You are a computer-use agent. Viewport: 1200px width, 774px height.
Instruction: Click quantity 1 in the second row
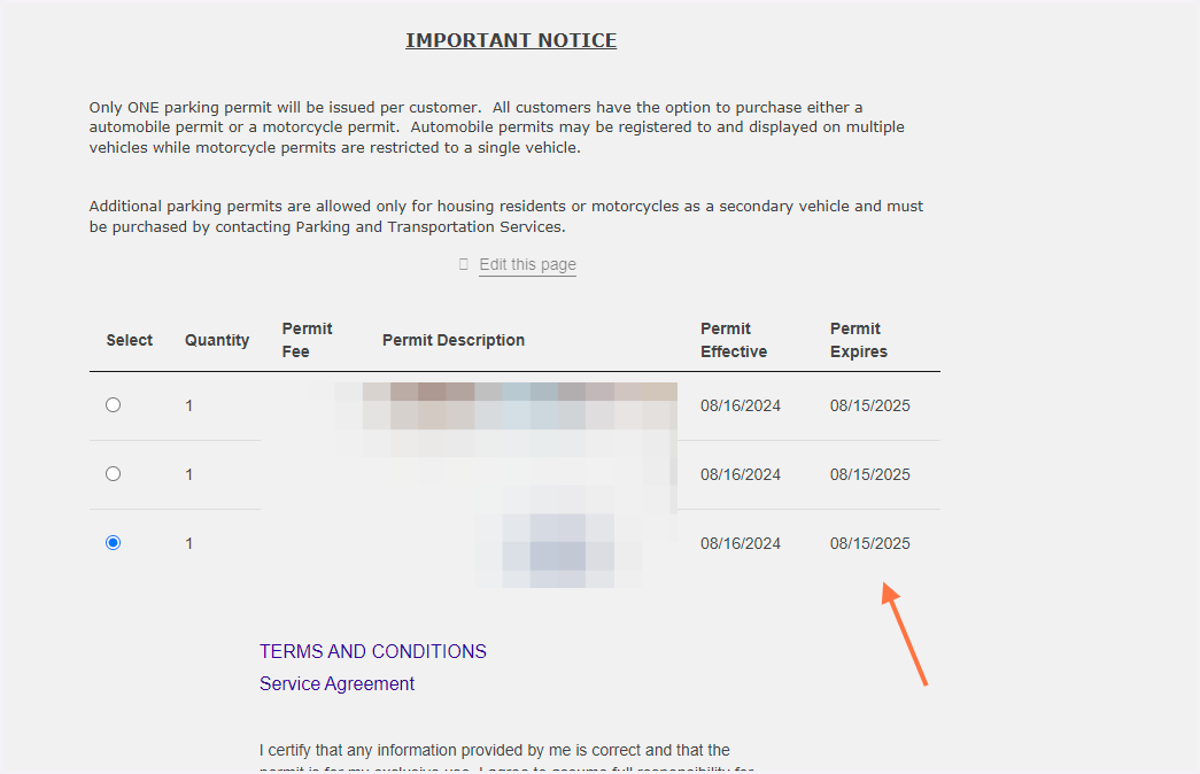pyautogui.click(x=189, y=475)
